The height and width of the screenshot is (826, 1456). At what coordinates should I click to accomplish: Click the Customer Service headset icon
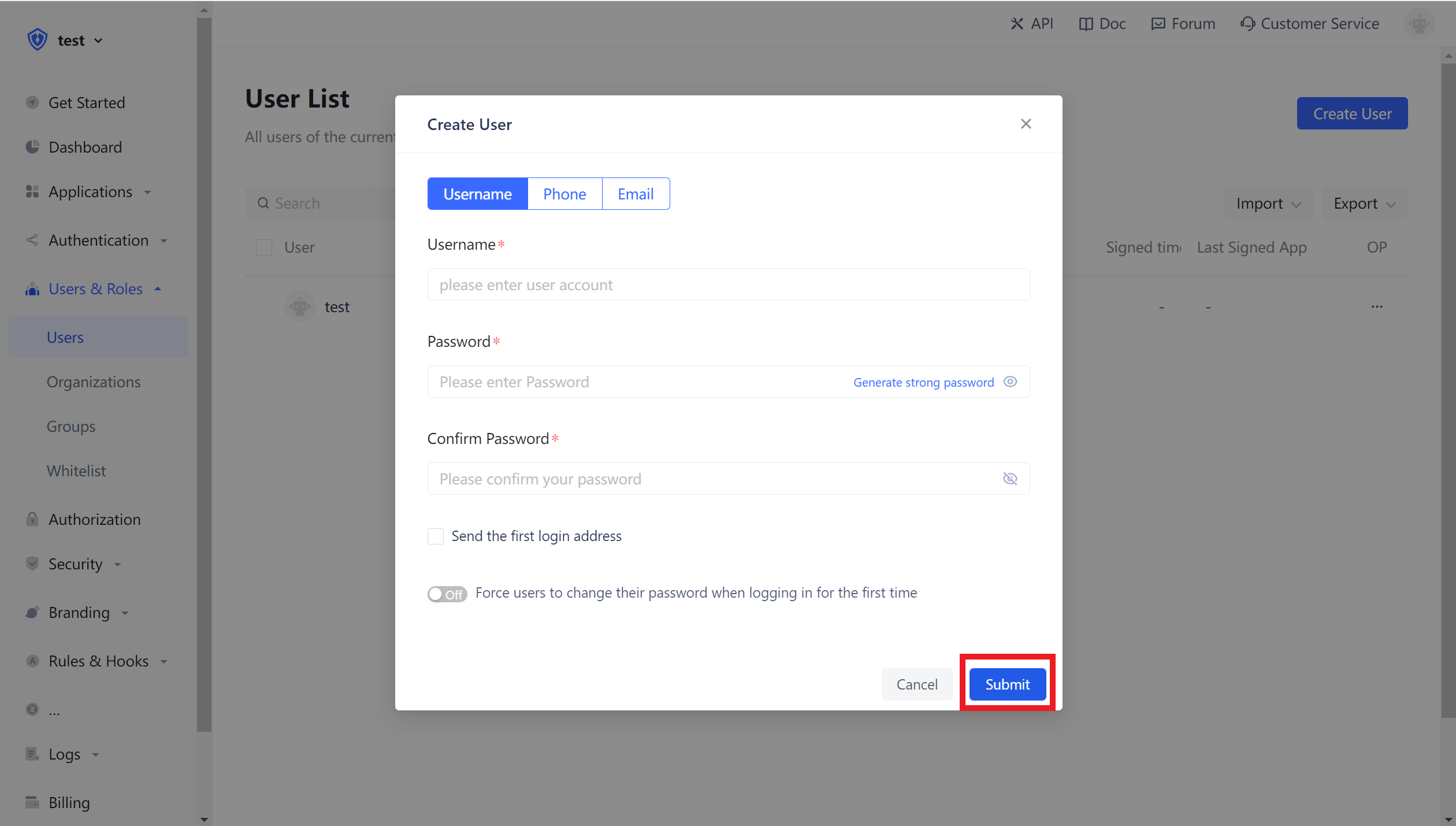(x=1247, y=24)
